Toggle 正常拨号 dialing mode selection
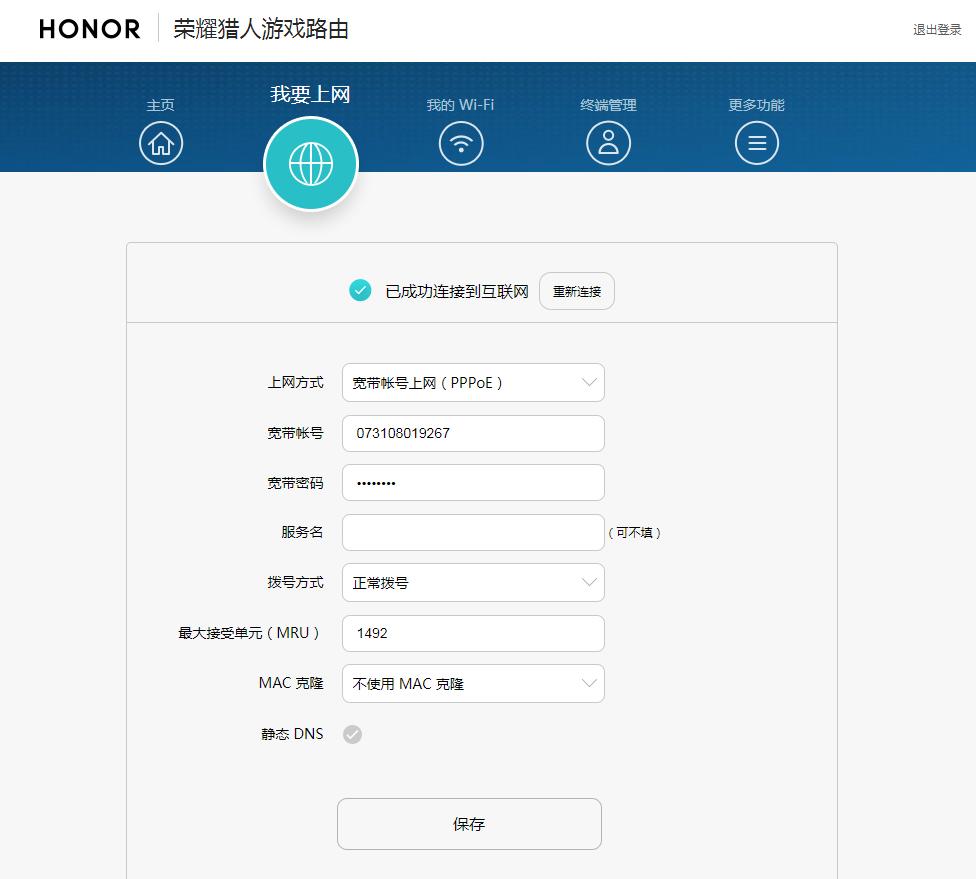The width and height of the screenshot is (976, 879). coord(472,583)
